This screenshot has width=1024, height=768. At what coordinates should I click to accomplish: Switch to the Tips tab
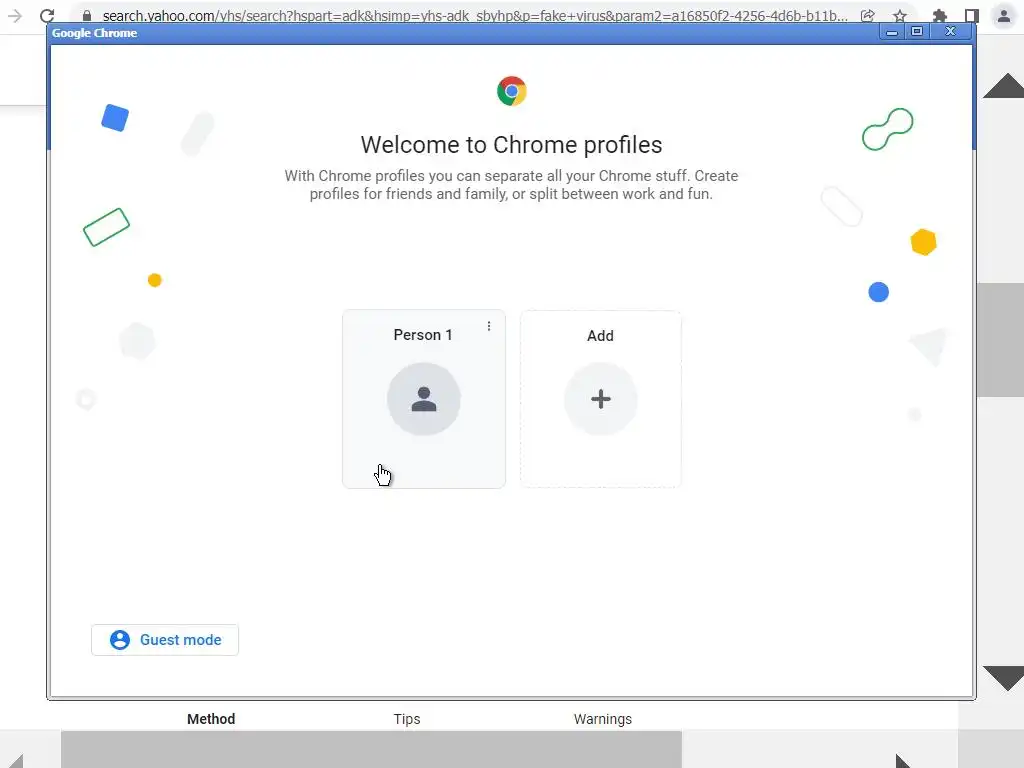pos(407,719)
